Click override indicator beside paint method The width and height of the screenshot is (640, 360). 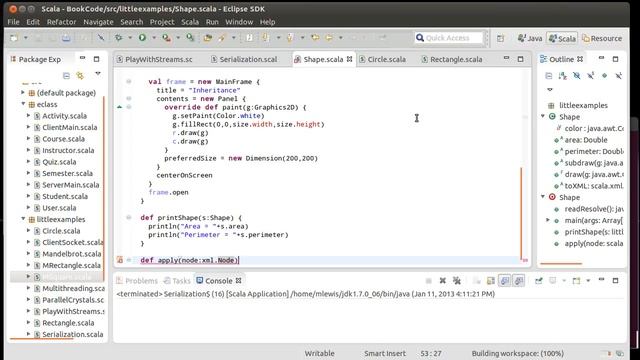[x=120, y=107]
